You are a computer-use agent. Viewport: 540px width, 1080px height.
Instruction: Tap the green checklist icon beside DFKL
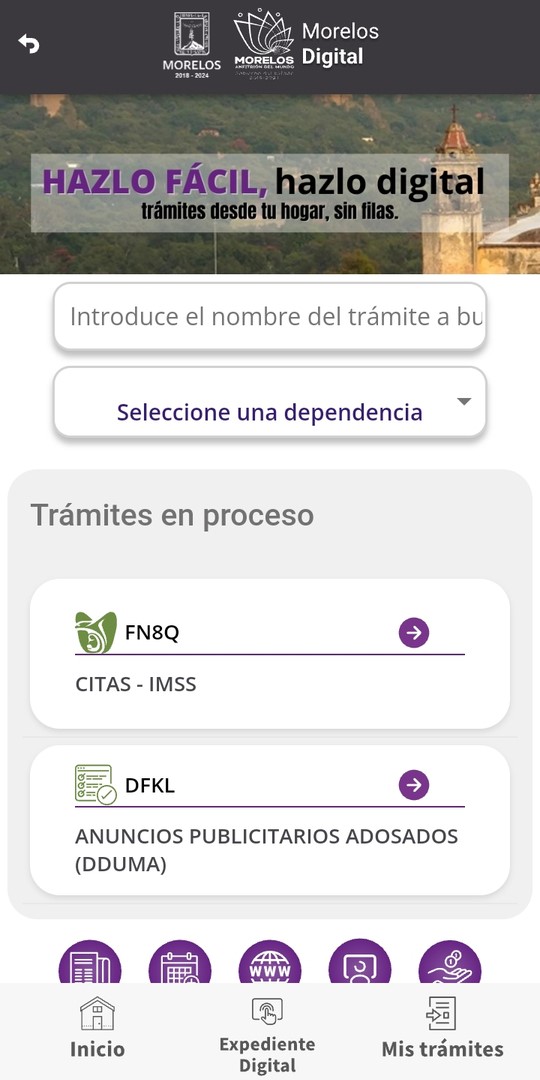coord(96,784)
